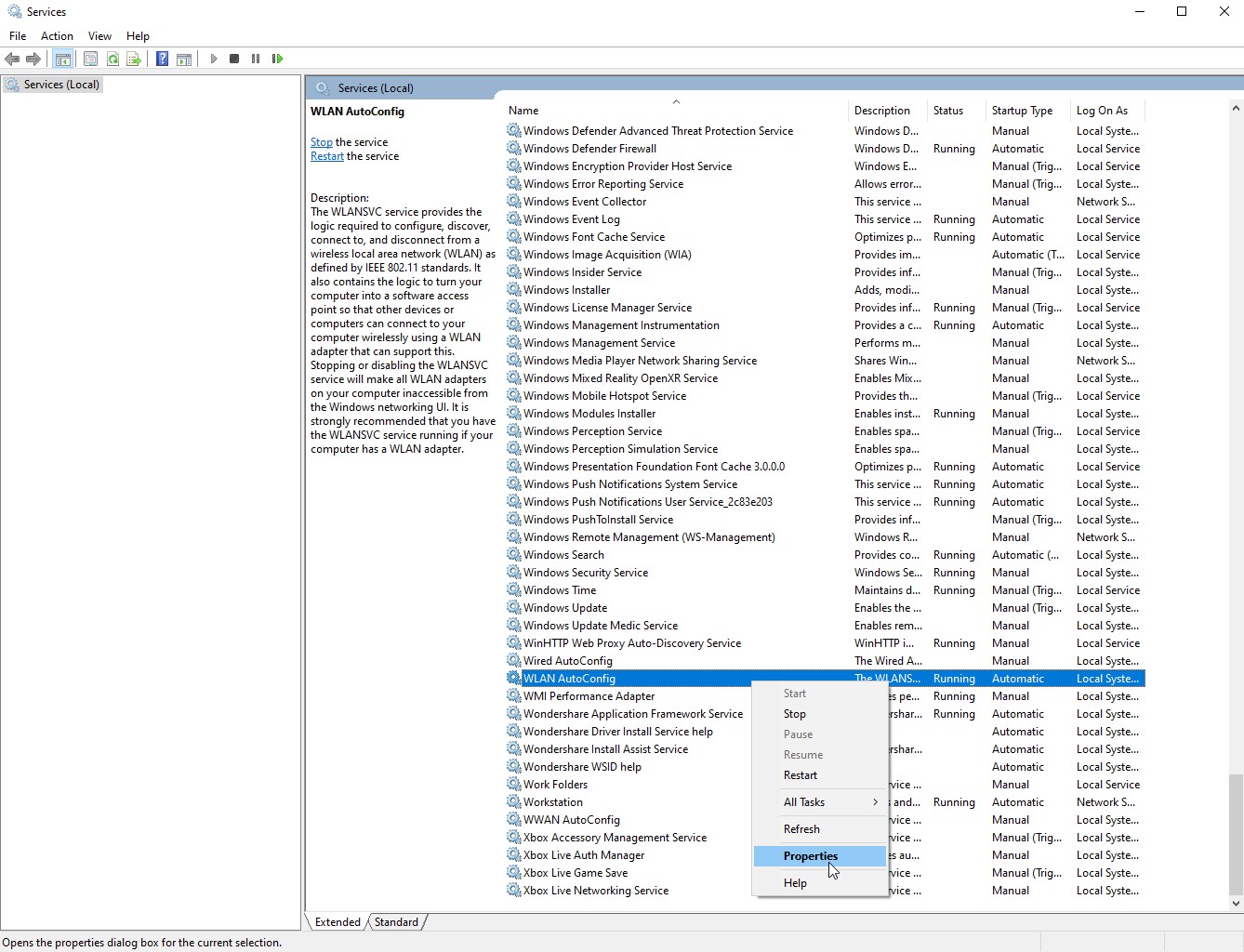Click the Restart Service toolbar icon
1244x952 pixels.
[x=277, y=59]
